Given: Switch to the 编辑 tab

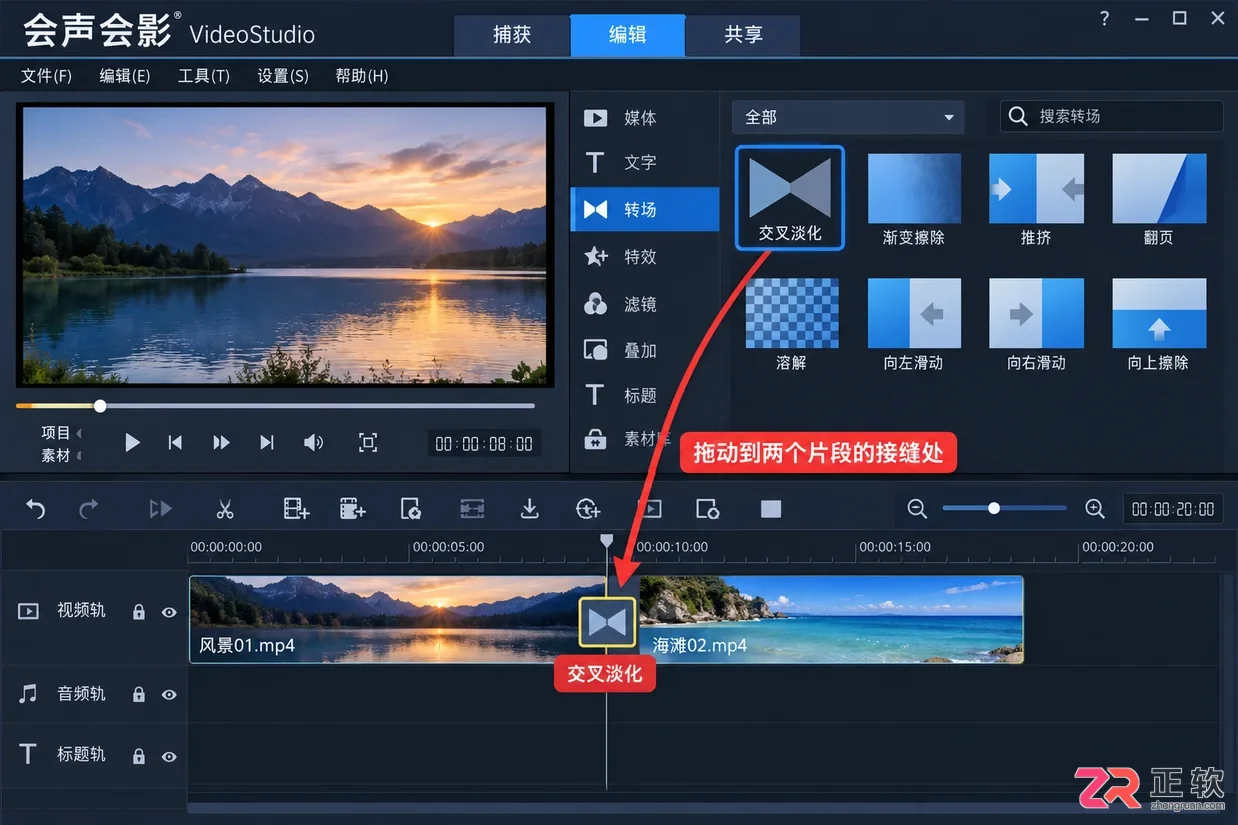Looking at the screenshot, I should click(x=628, y=35).
